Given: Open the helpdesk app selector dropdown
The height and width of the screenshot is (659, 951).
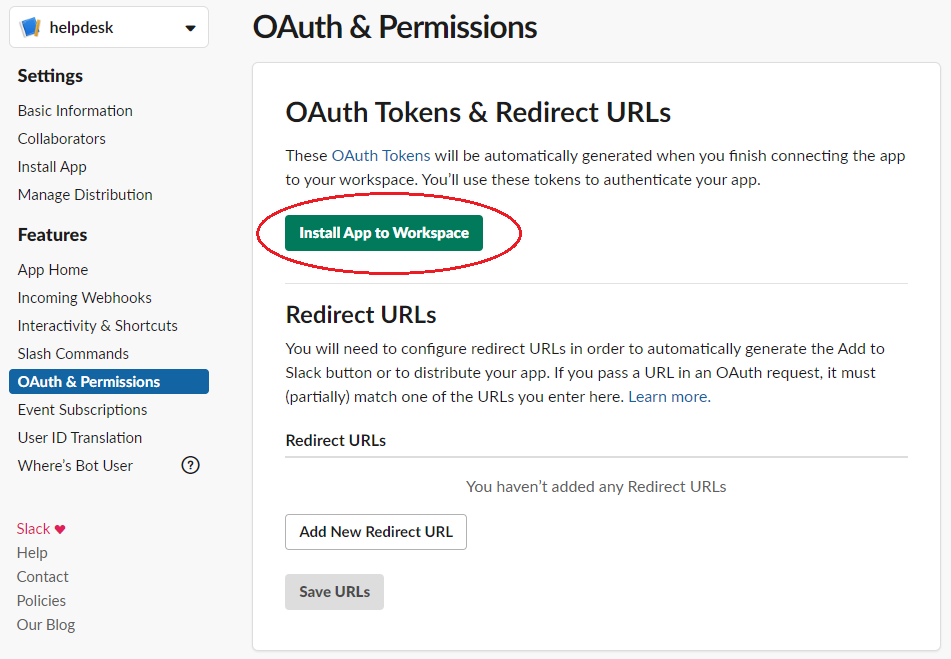Looking at the screenshot, I should tap(190, 28).
